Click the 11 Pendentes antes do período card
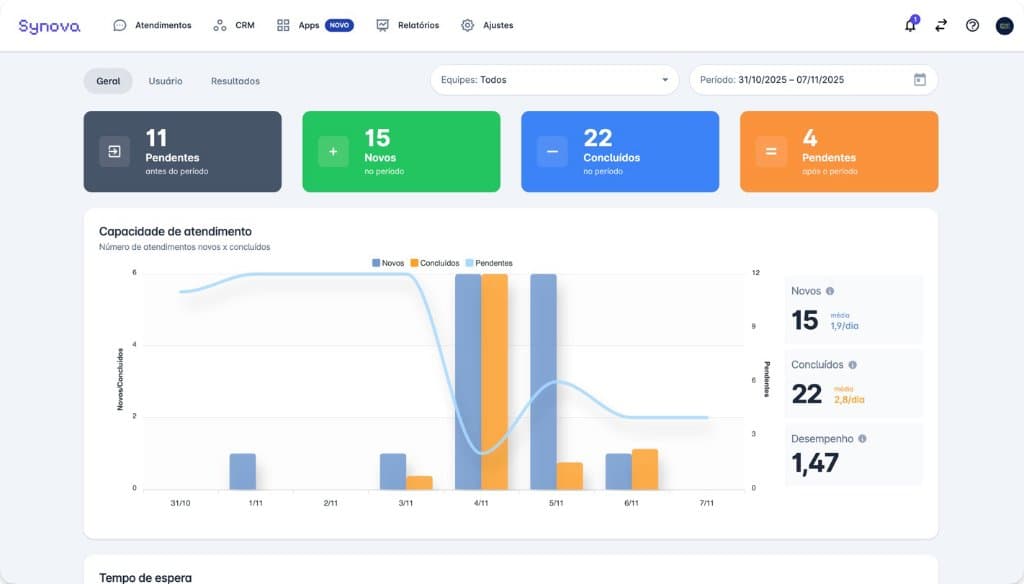1024x584 pixels. (182, 152)
